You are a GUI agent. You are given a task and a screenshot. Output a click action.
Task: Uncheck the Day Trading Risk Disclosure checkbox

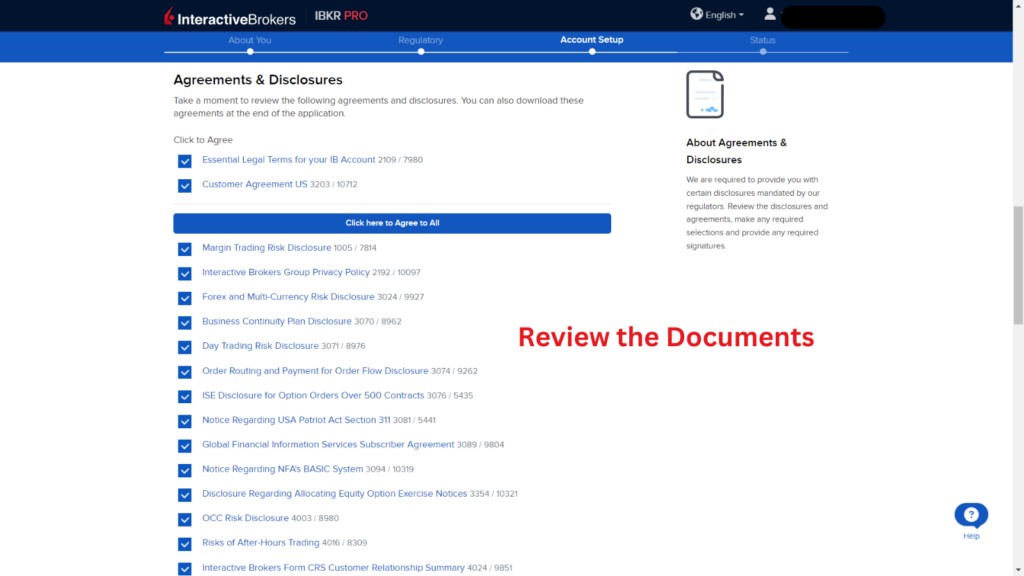[185, 347]
